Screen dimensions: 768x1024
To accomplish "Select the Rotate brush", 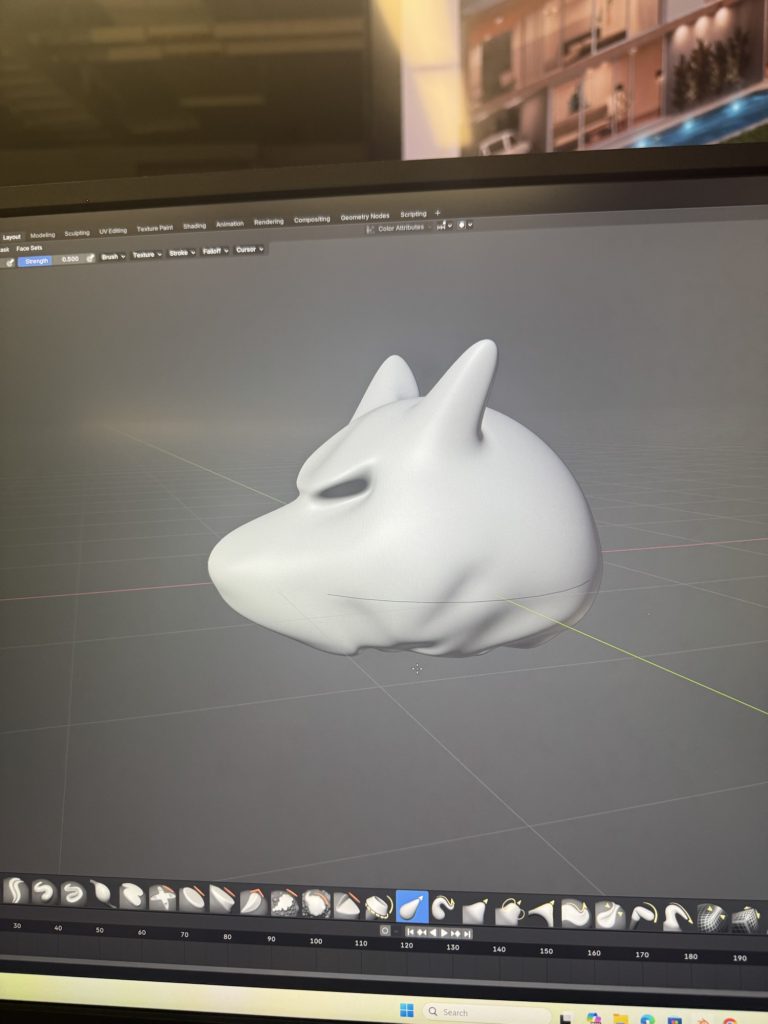I will 677,918.
